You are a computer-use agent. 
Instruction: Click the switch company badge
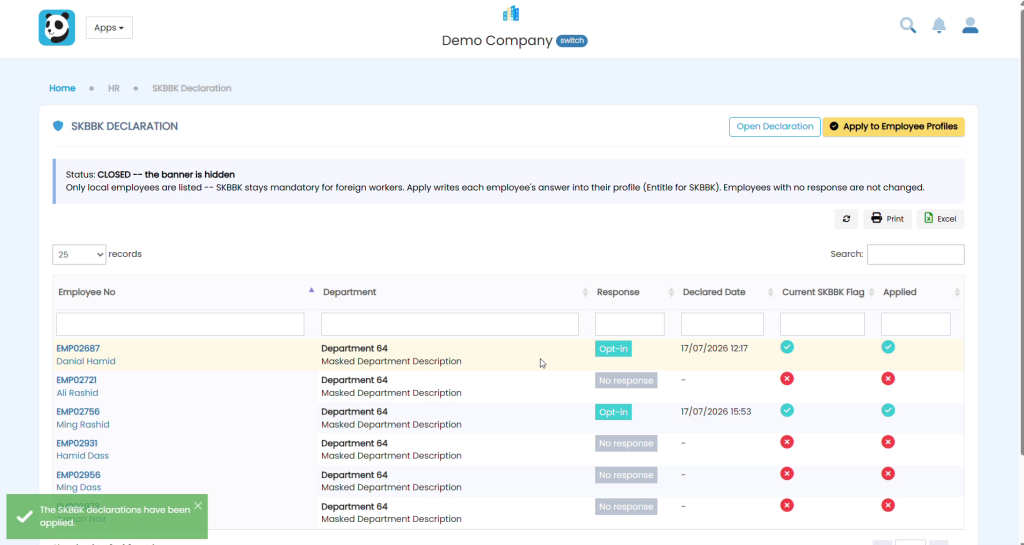coord(571,40)
